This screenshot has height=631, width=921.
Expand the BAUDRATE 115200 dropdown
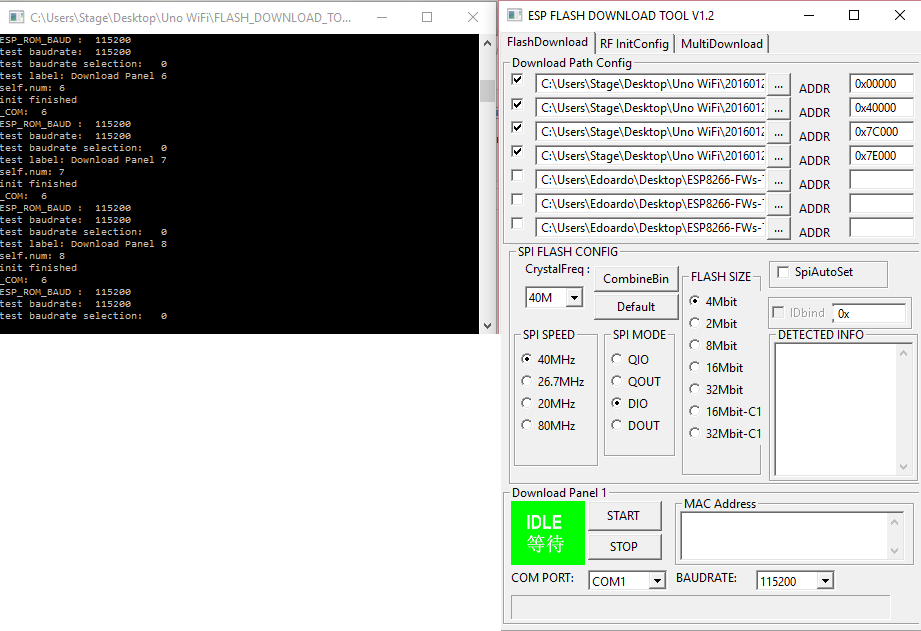click(x=825, y=581)
